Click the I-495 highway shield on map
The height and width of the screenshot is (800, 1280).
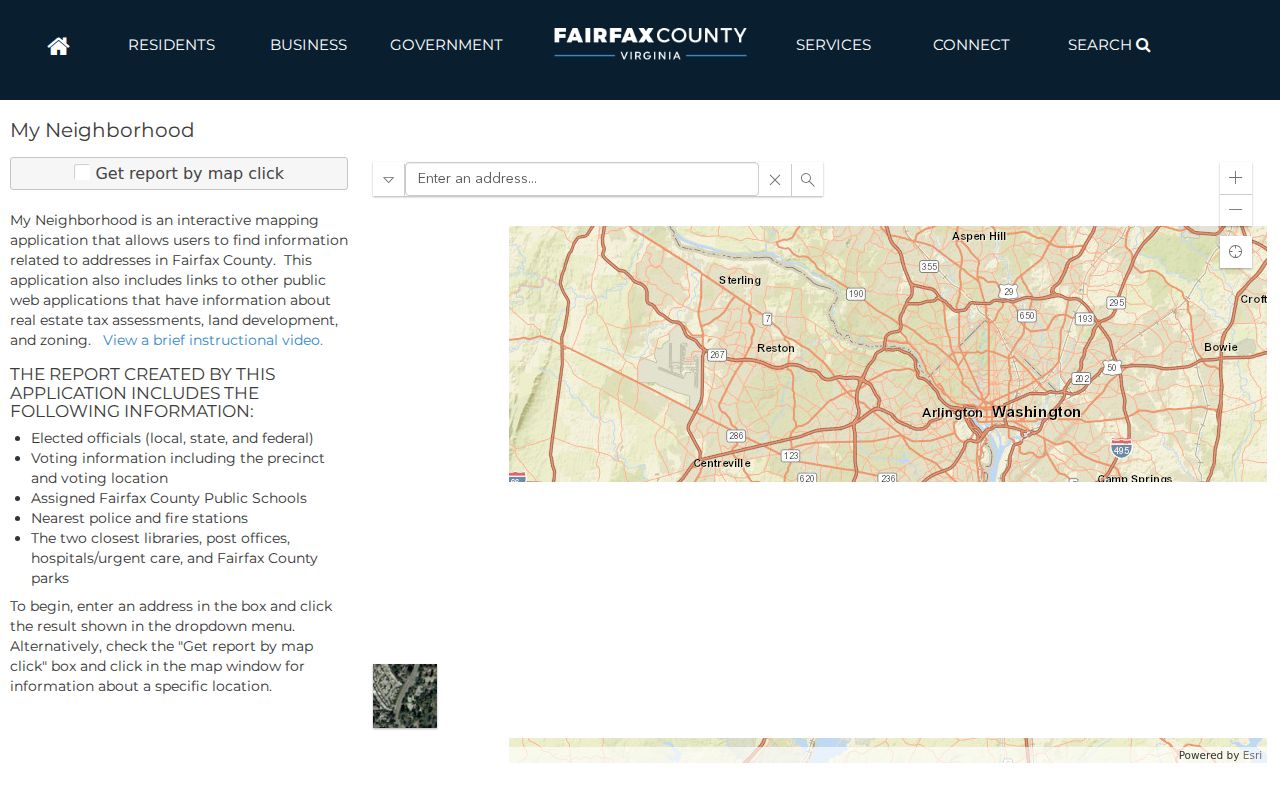[x=1121, y=448]
